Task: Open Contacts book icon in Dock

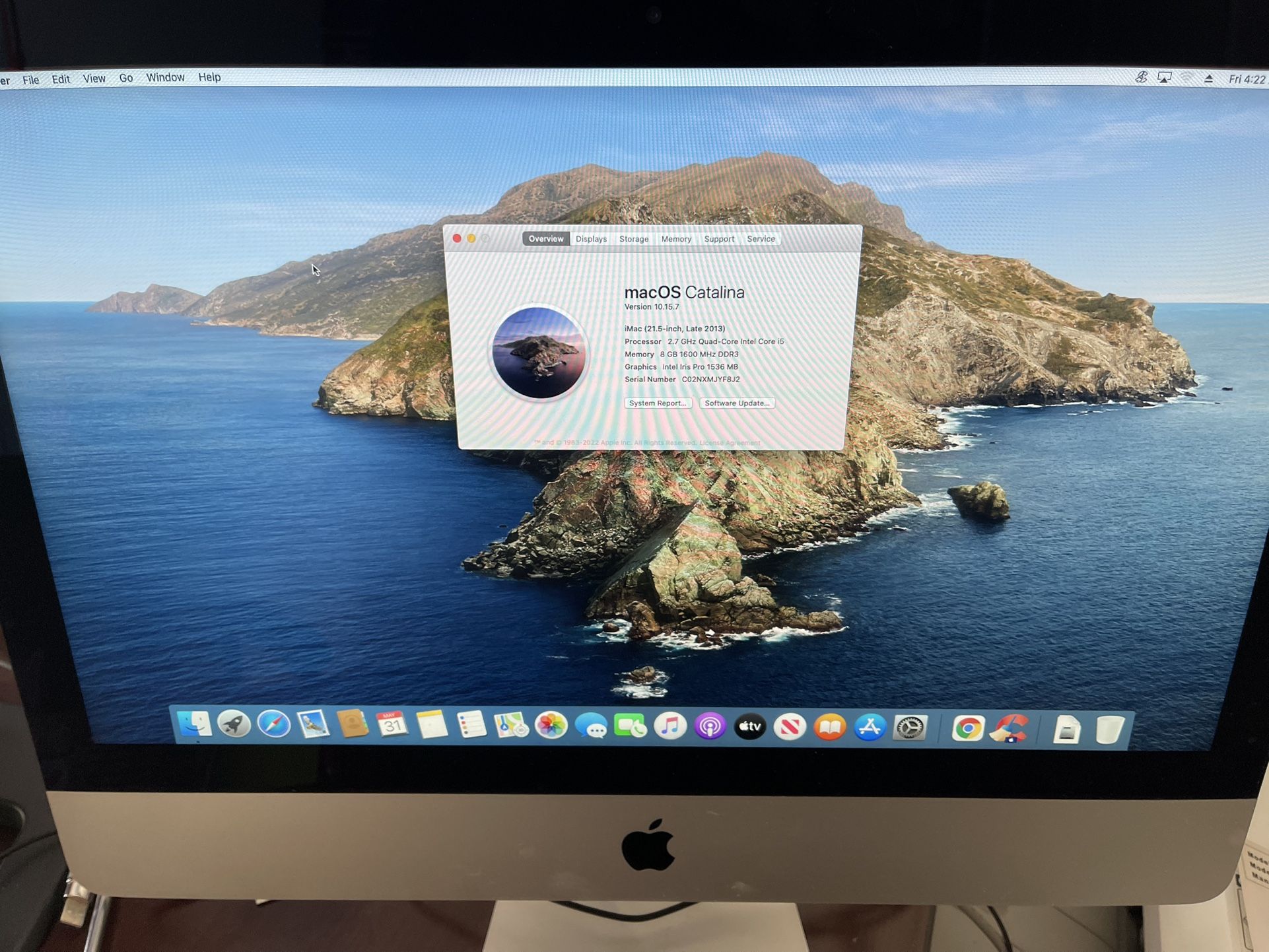Action: [353, 725]
